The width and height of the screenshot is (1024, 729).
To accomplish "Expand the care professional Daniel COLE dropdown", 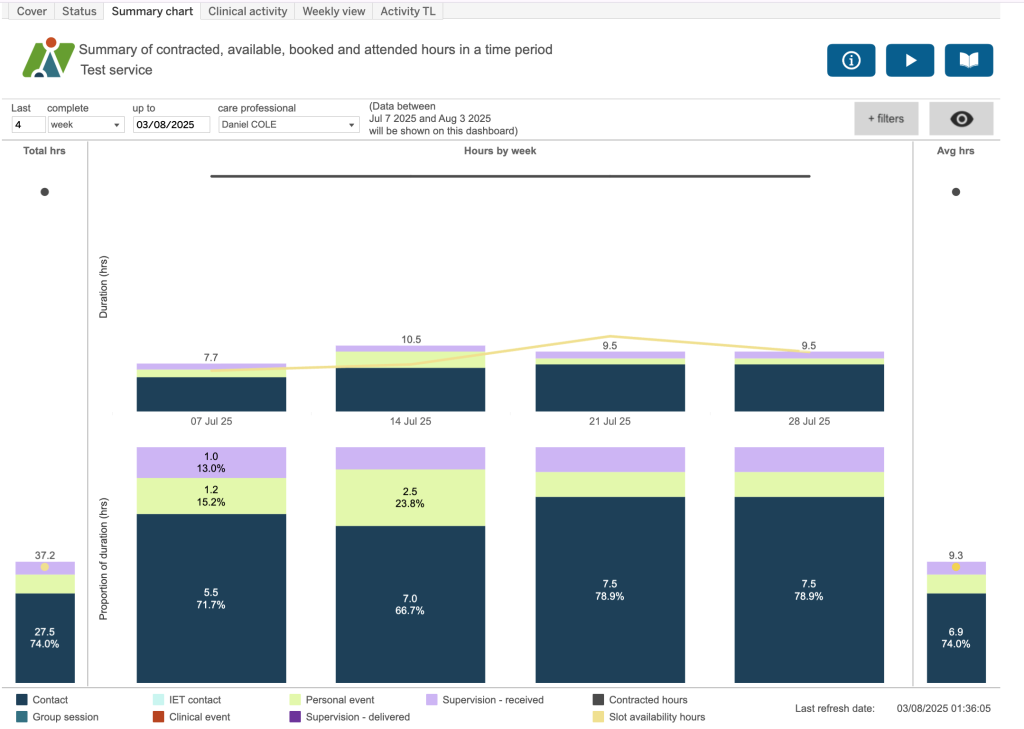I will click(x=288, y=125).
